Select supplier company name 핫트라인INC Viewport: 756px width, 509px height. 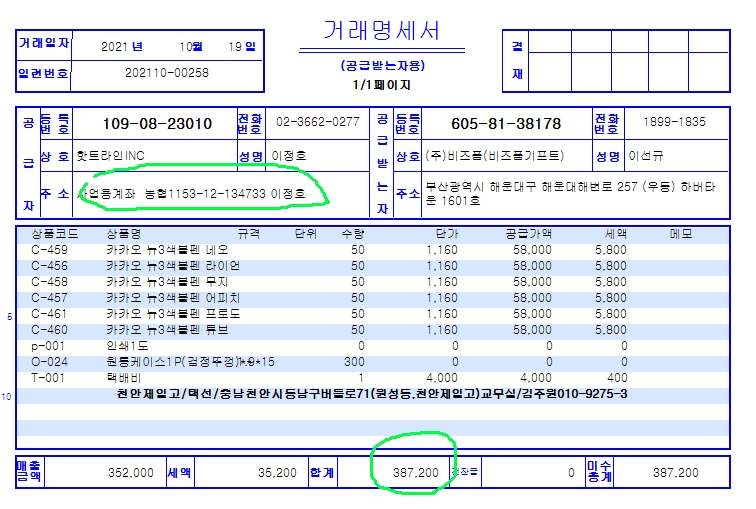coord(112,156)
